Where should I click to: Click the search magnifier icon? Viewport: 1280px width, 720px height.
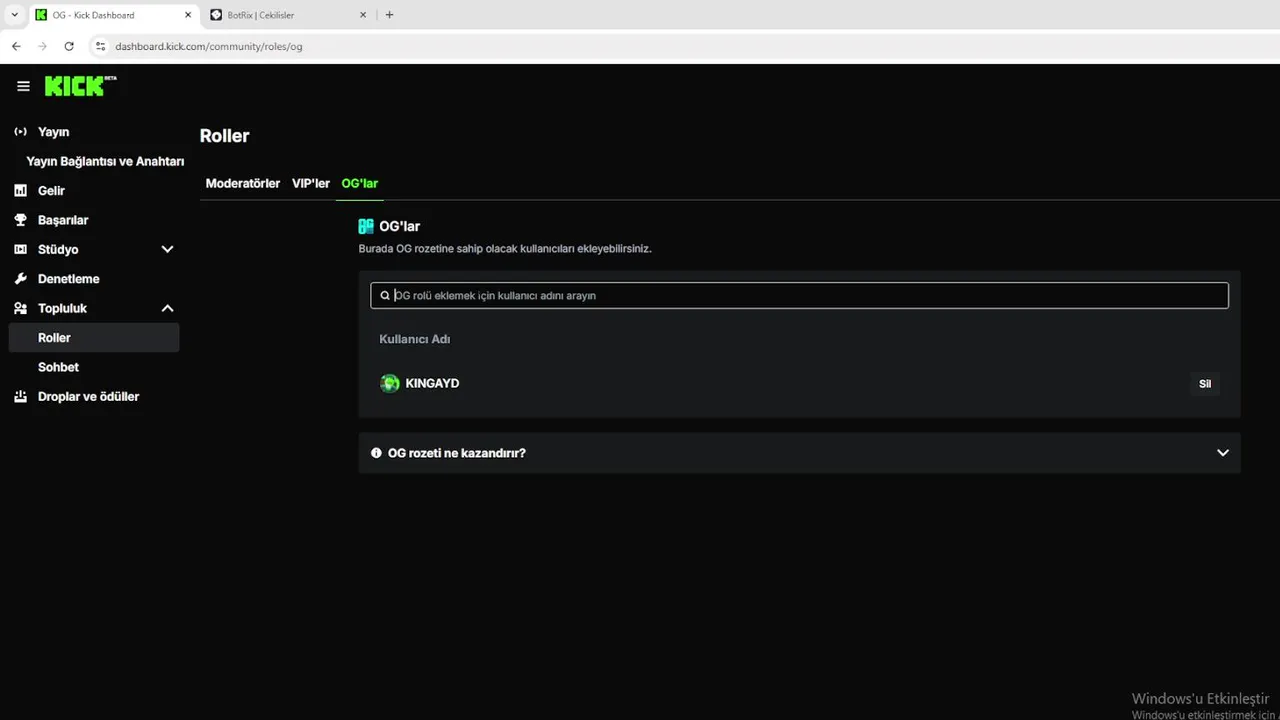[x=385, y=296]
